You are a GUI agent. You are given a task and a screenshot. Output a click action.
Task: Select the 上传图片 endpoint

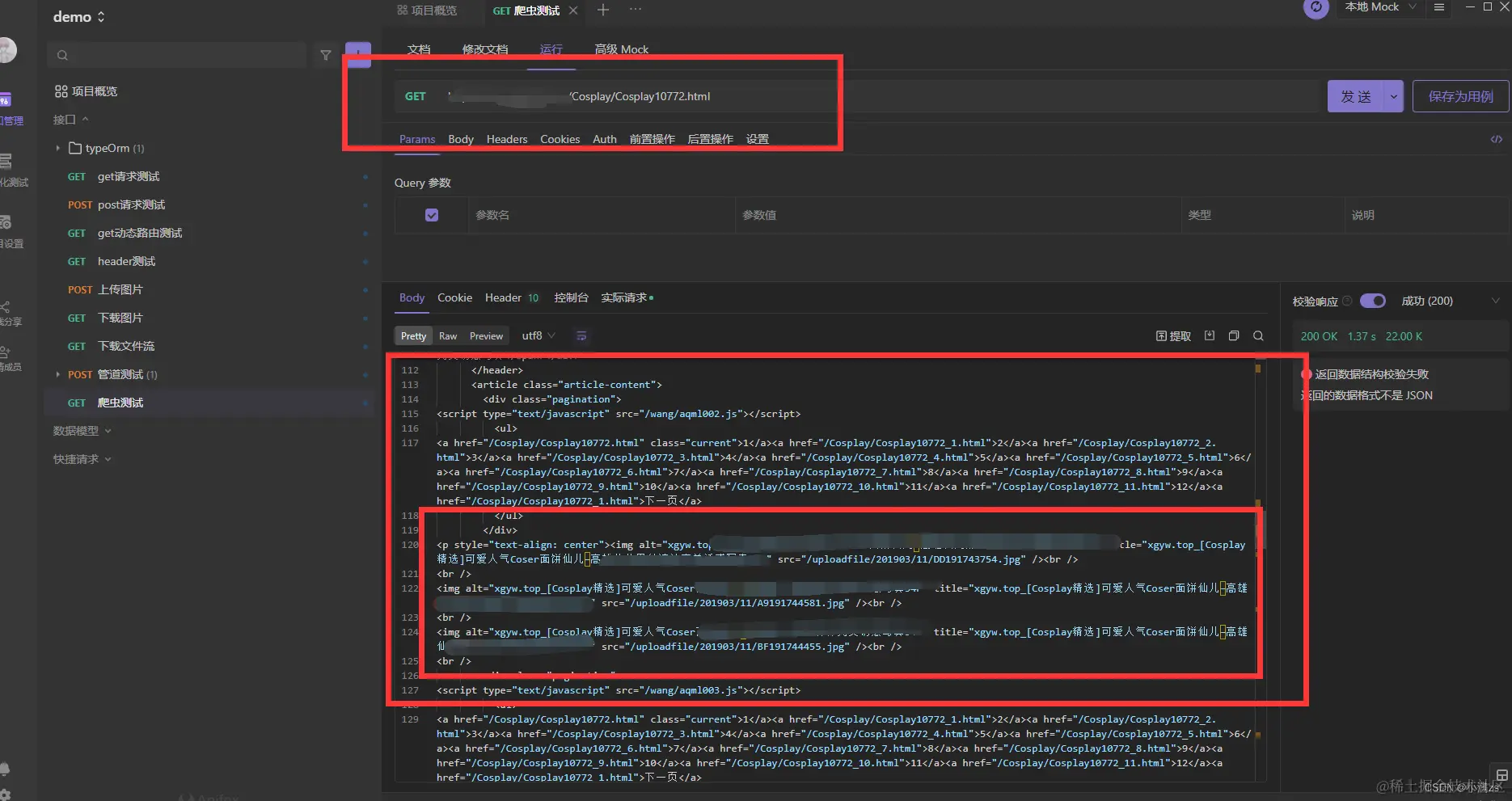(210, 289)
